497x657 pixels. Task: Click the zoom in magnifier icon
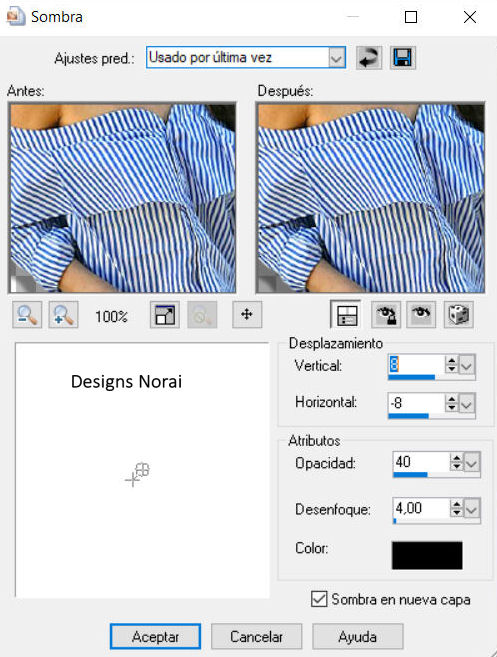pyautogui.click(x=63, y=314)
